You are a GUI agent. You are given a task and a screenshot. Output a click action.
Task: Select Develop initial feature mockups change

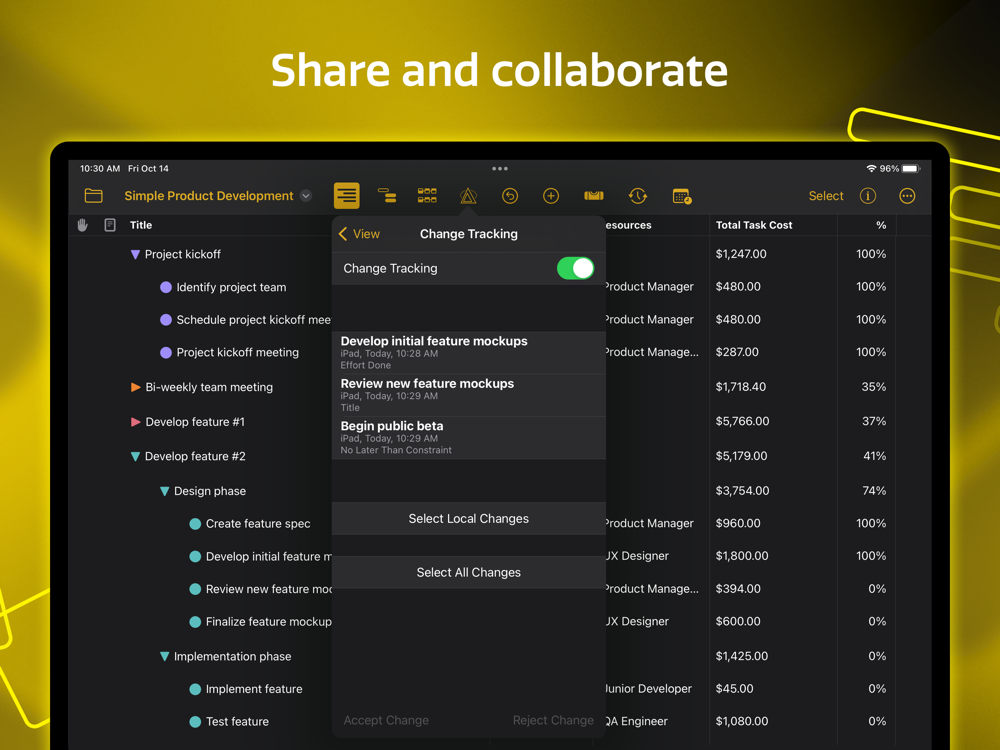tap(469, 353)
